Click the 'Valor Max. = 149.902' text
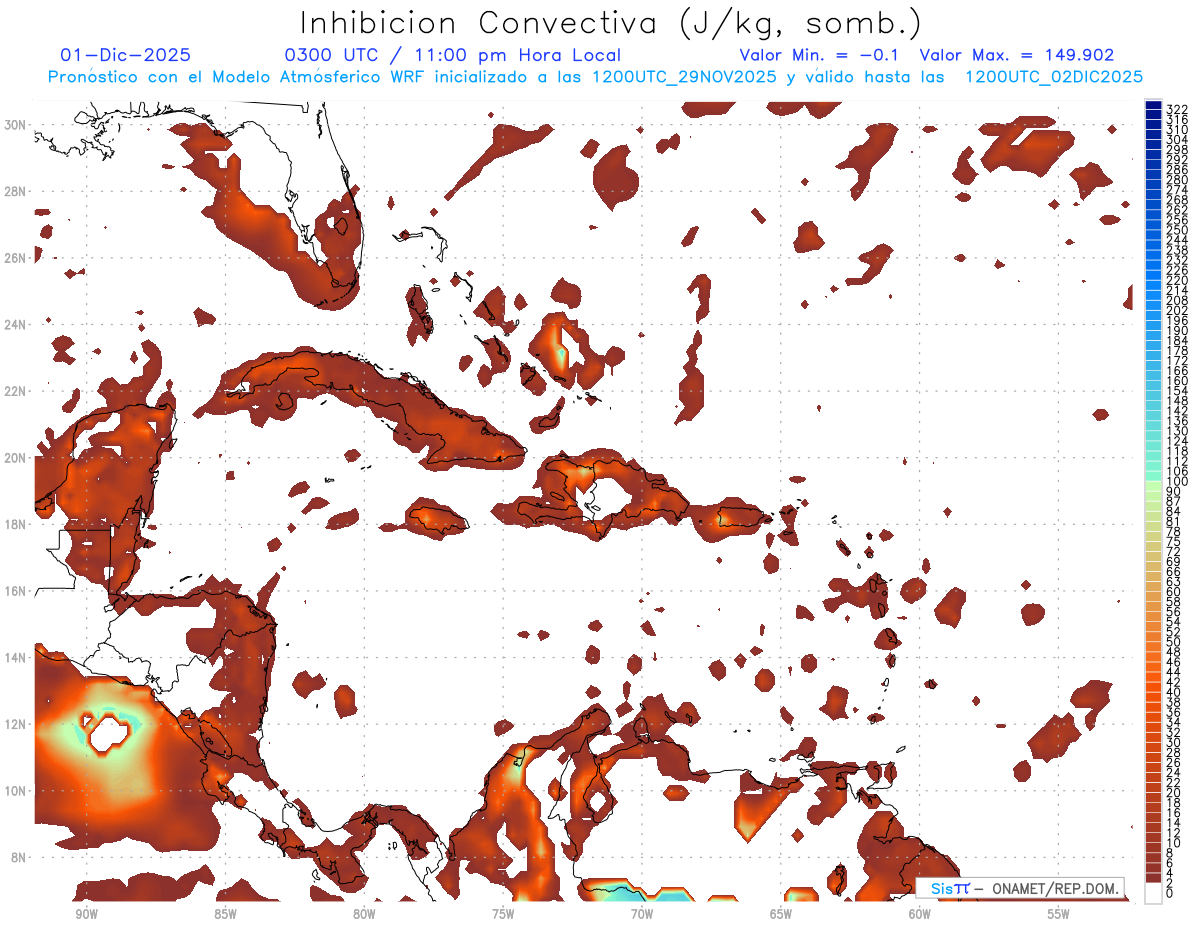Screen dimensions: 1200x927 pyautogui.click(x=1017, y=56)
